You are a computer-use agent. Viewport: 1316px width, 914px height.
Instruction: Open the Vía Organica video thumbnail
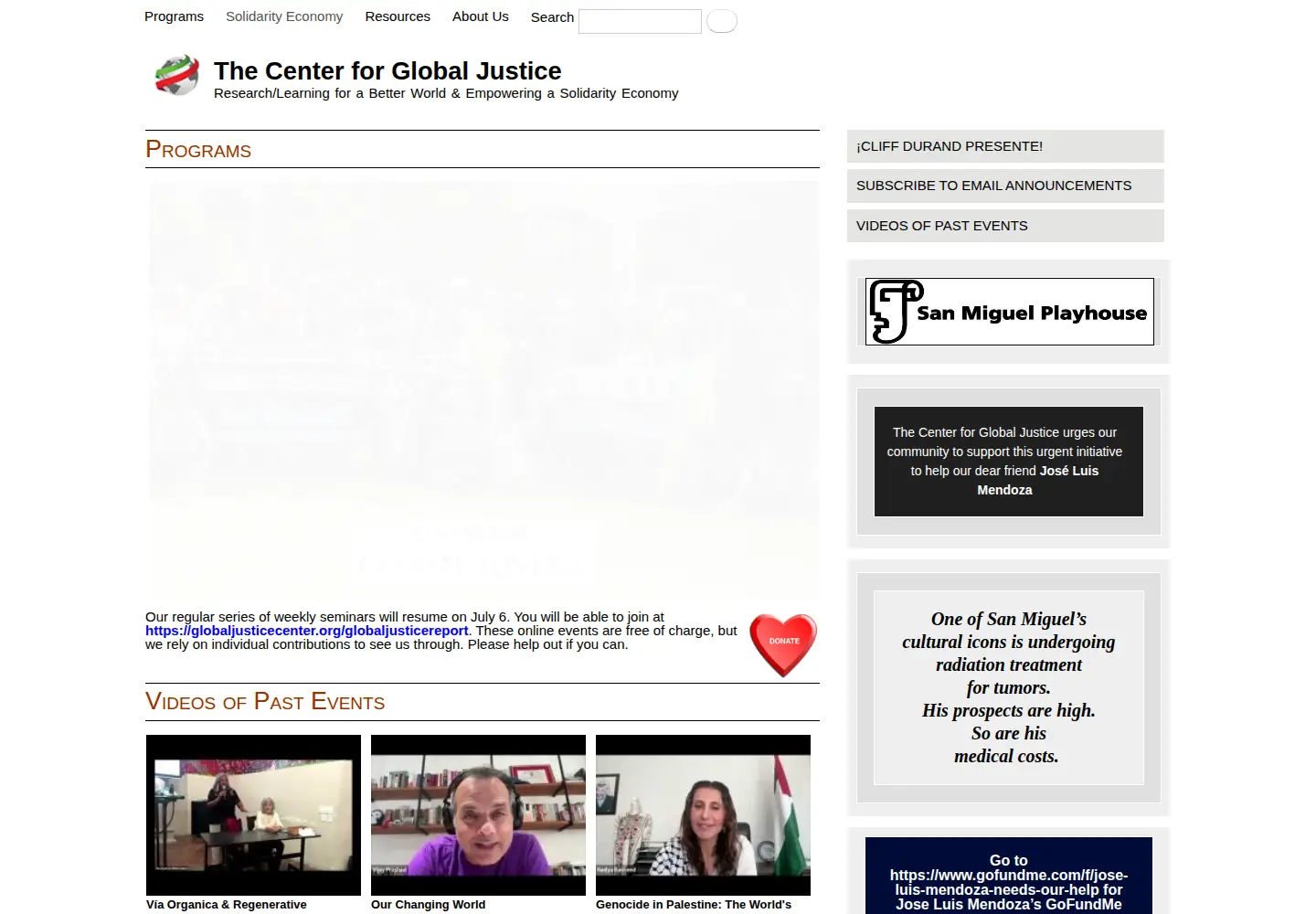pos(253,815)
